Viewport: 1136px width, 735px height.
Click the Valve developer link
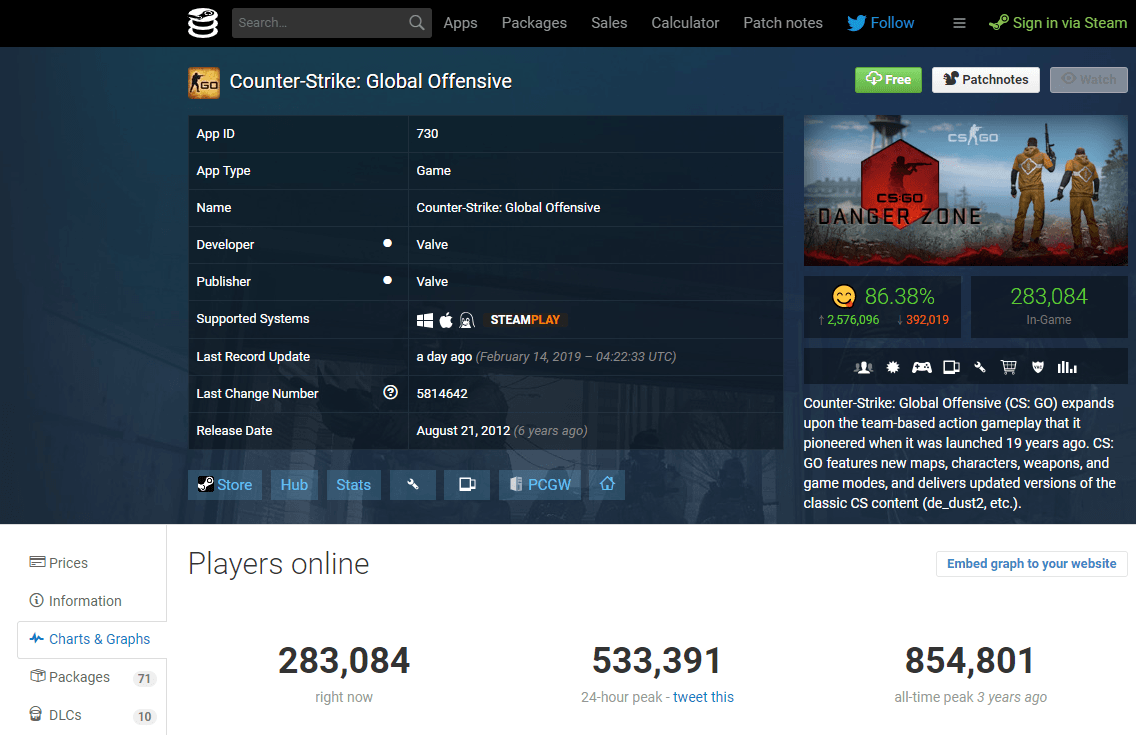[x=432, y=245]
